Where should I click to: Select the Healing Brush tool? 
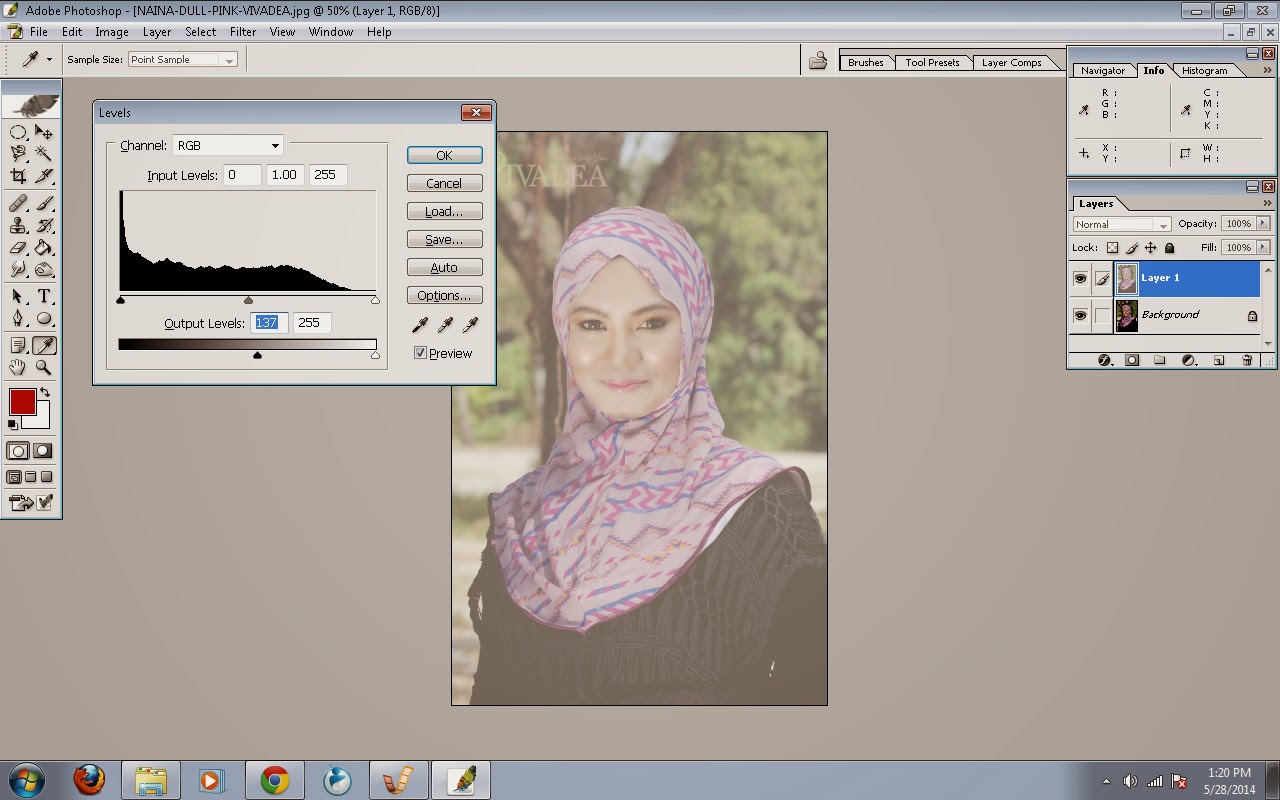click(x=16, y=203)
